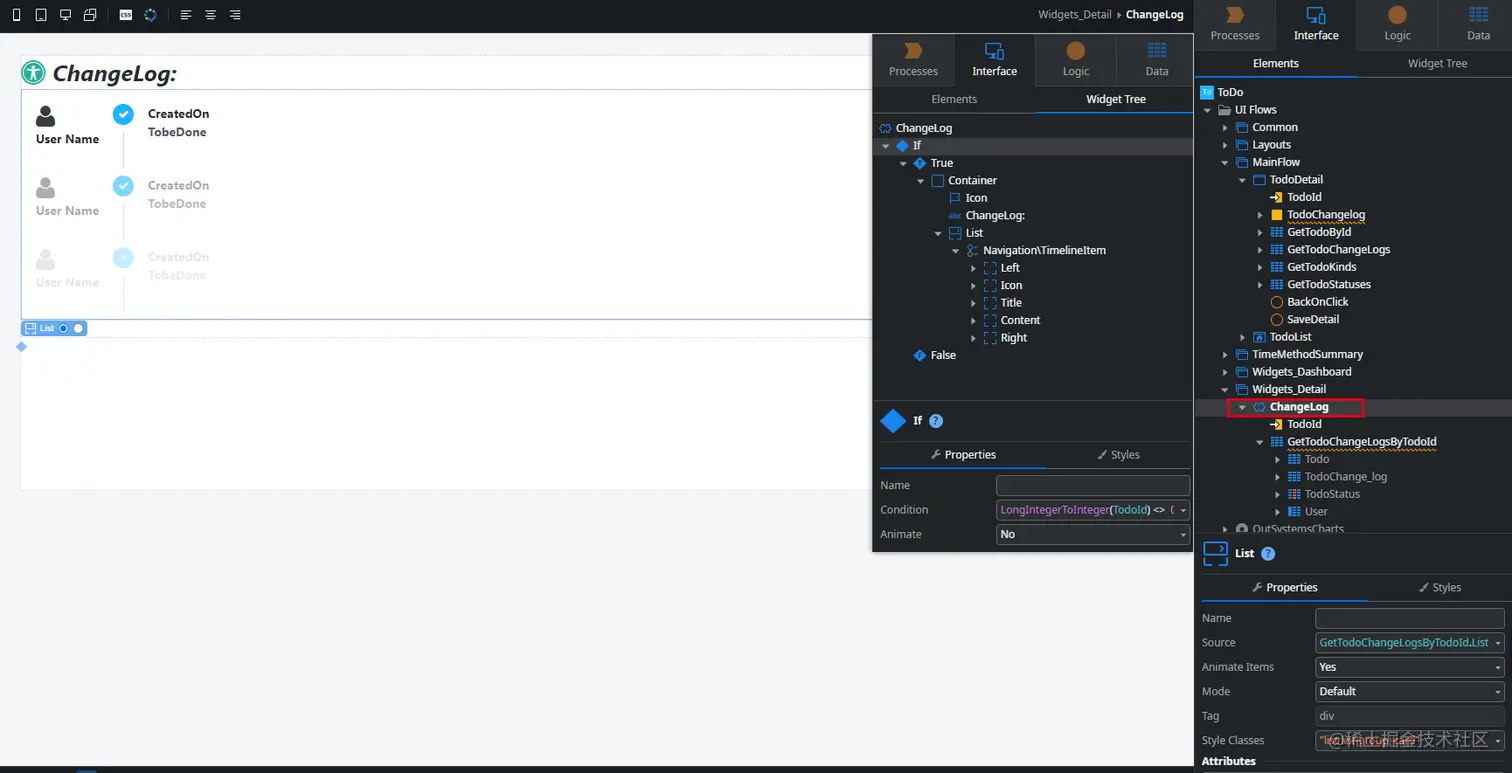This screenshot has width=1512, height=773.
Task: Select the dark user icon in first timeline row
Action: pyautogui.click(x=45, y=116)
